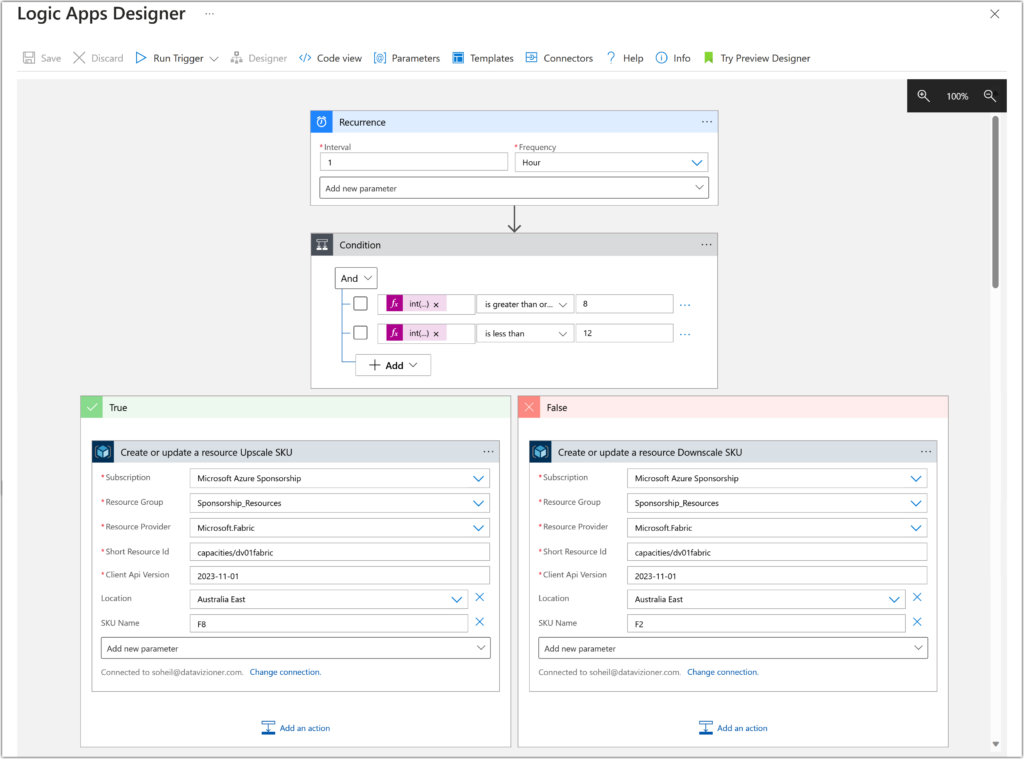The width and height of the screenshot is (1024, 759).
Task: Open 'is greater than or' operator dropdown
Action: point(525,304)
